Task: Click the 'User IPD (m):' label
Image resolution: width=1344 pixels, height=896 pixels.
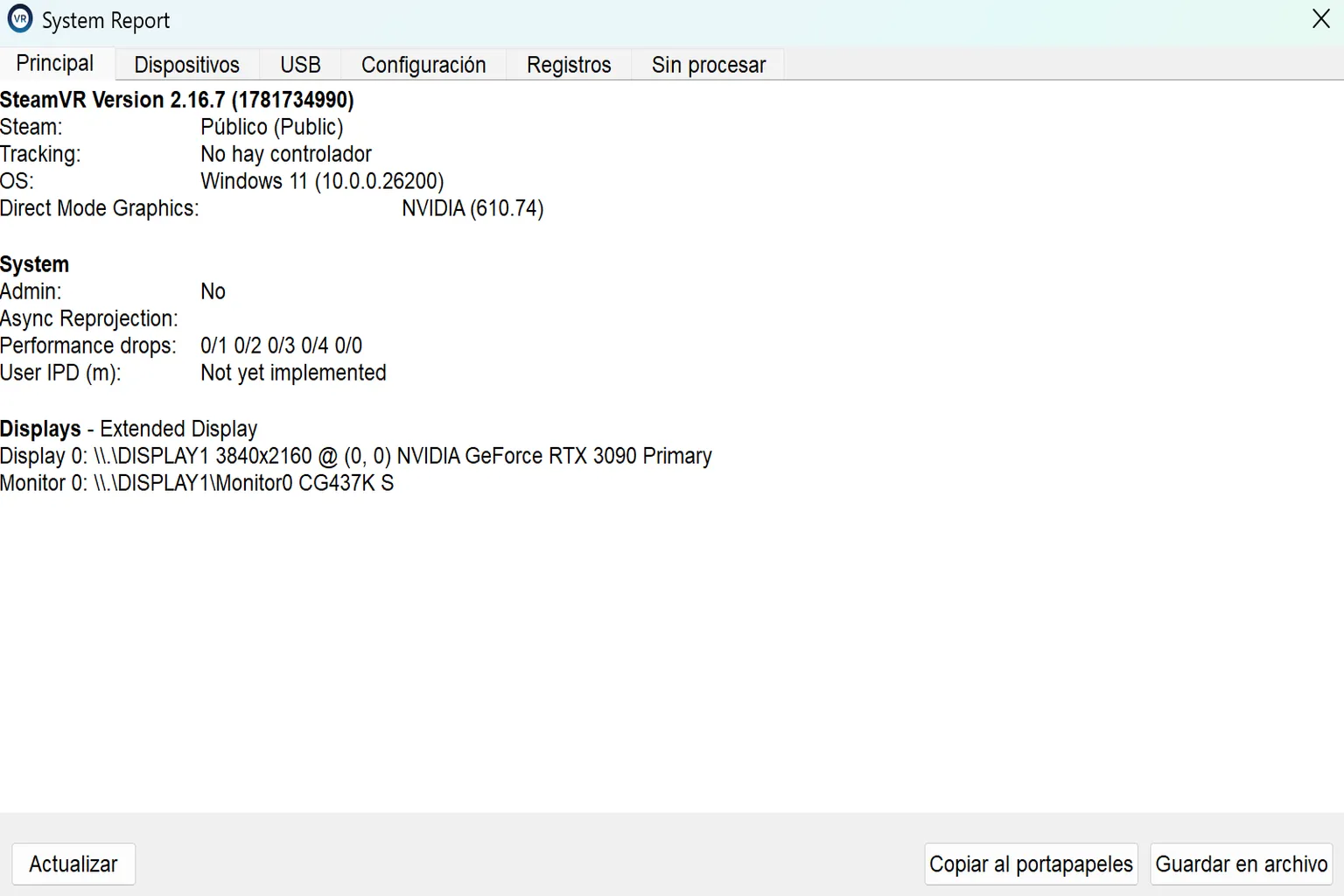Action: pos(60,373)
